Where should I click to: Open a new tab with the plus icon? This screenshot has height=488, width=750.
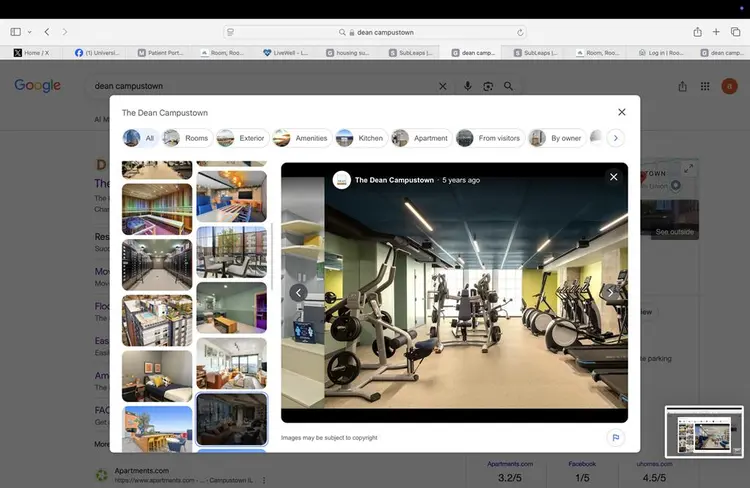pos(716,32)
